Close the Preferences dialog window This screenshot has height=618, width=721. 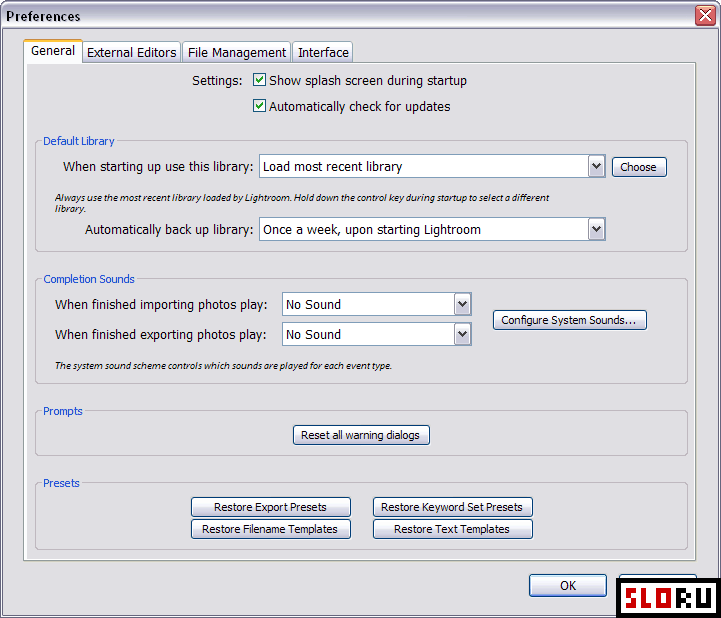(x=704, y=16)
